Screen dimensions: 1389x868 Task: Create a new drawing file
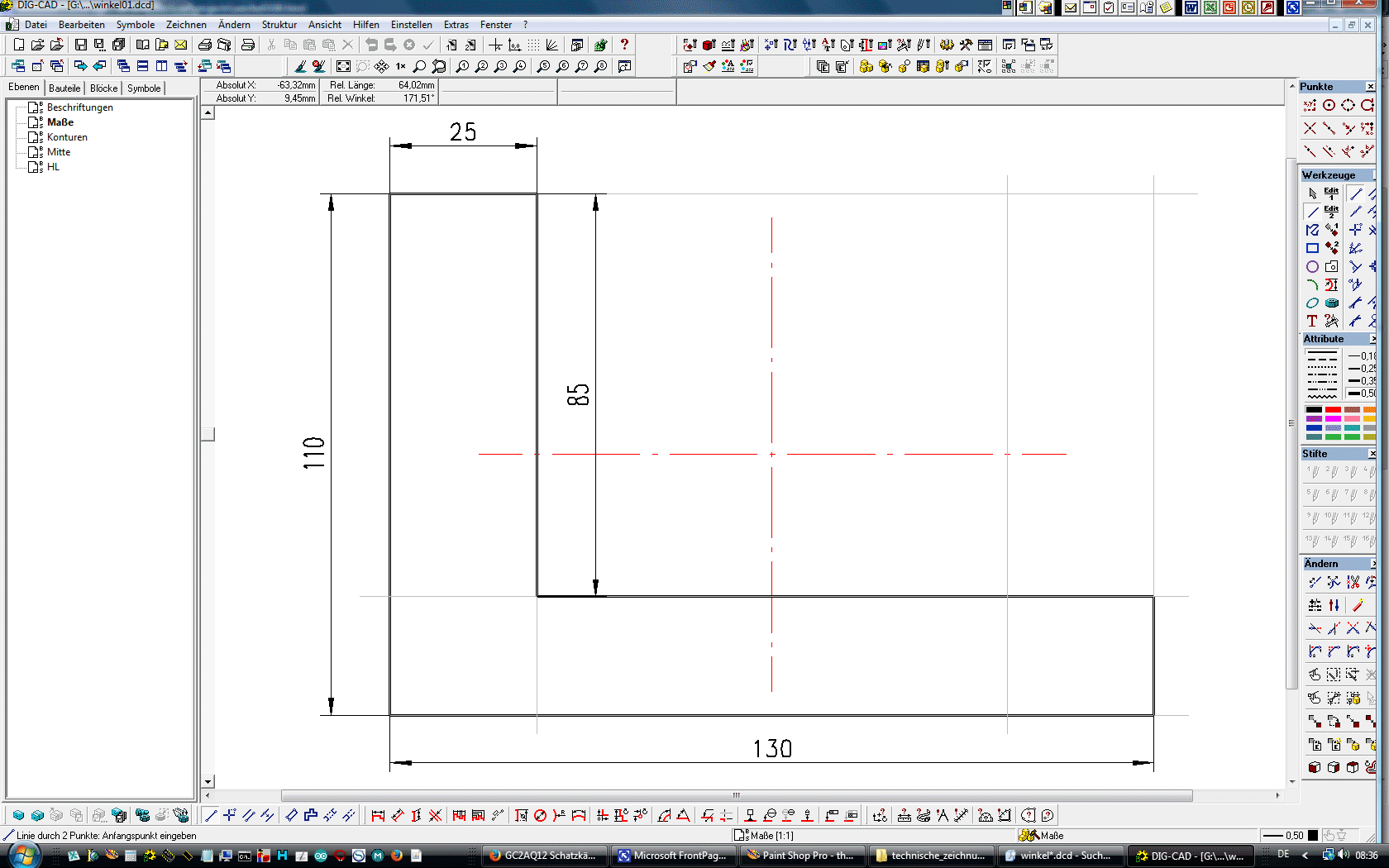(x=18, y=45)
